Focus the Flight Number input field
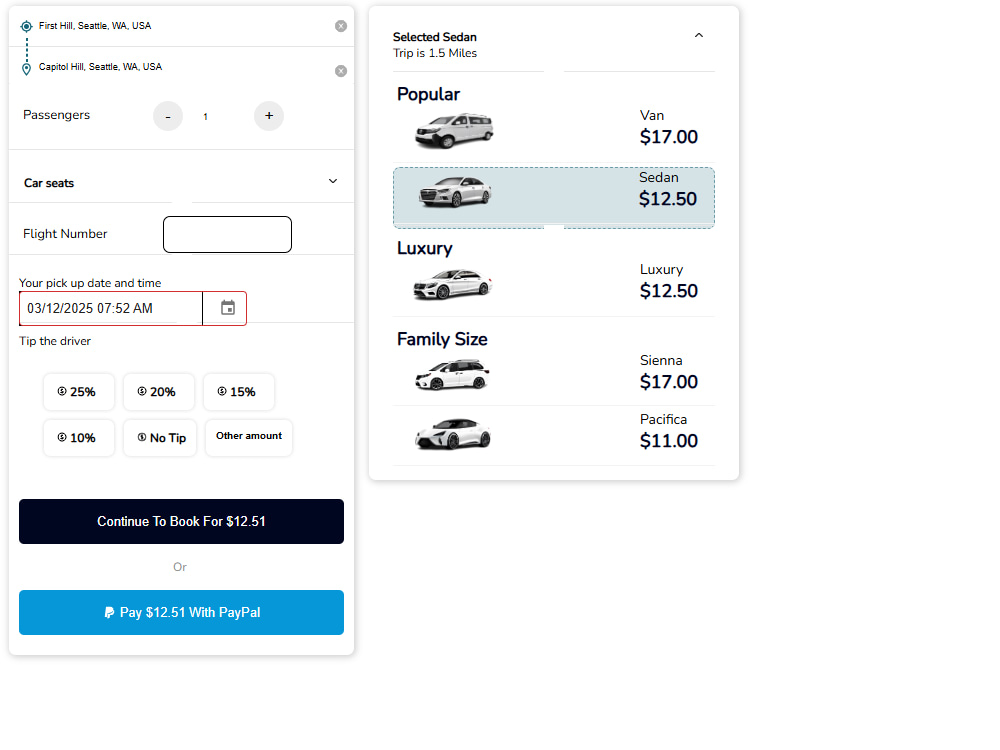 228,235
